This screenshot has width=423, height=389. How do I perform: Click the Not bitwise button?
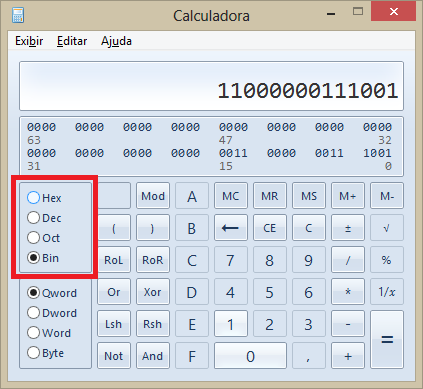tap(114, 356)
